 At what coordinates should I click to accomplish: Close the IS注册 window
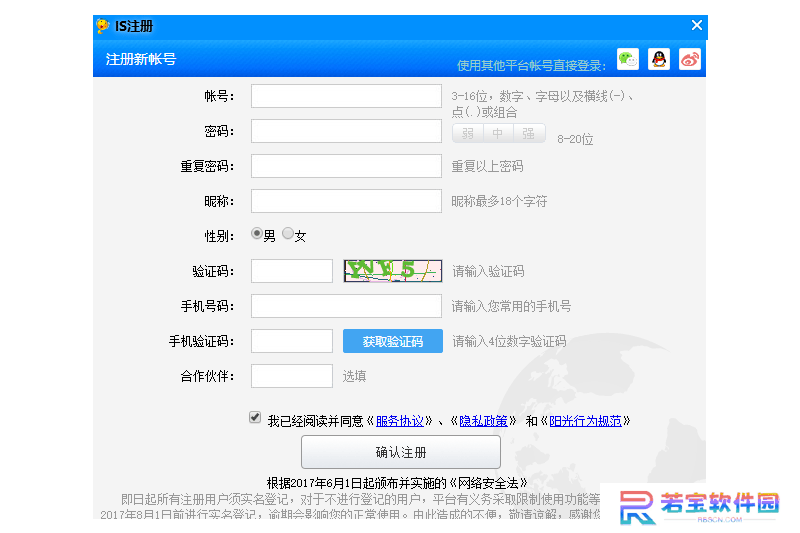[696, 25]
